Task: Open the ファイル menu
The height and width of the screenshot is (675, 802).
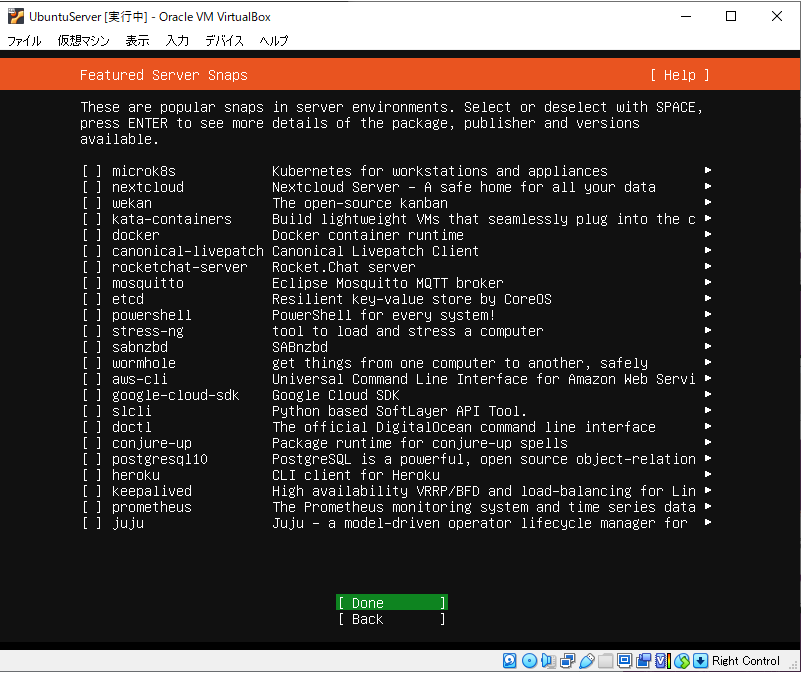Action: coord(25,41)
